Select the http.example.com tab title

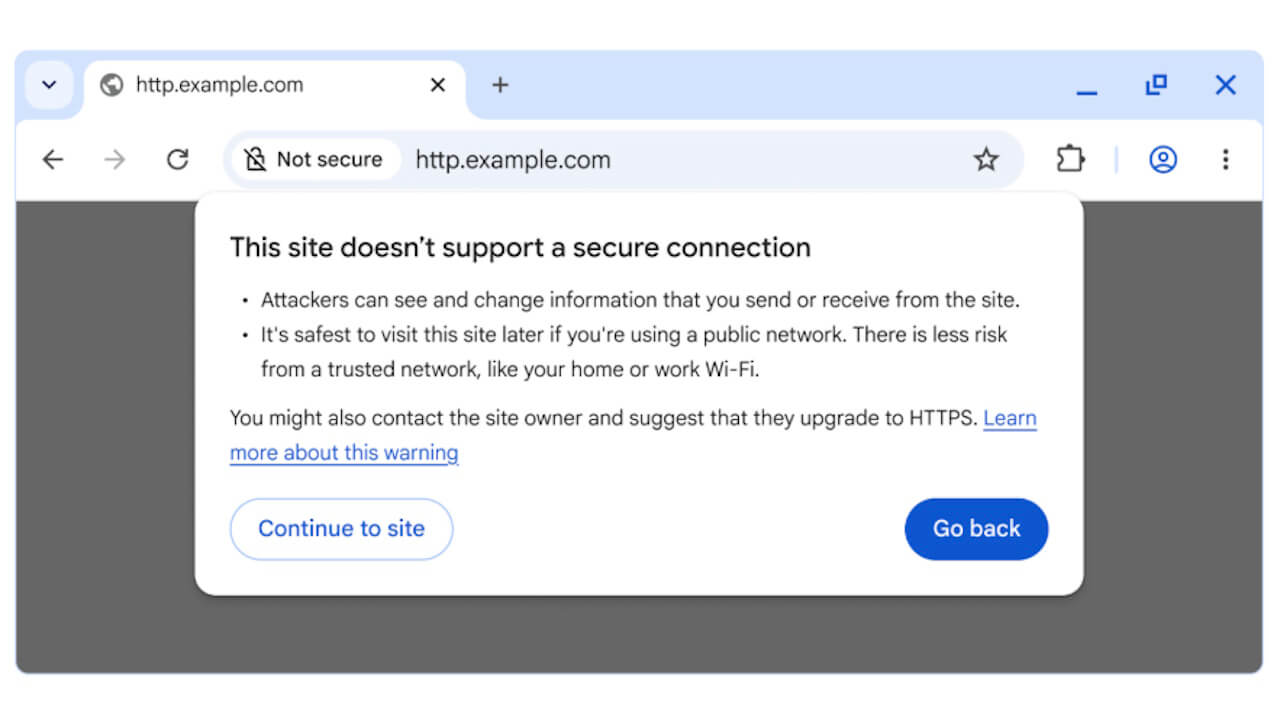point(219,85)
